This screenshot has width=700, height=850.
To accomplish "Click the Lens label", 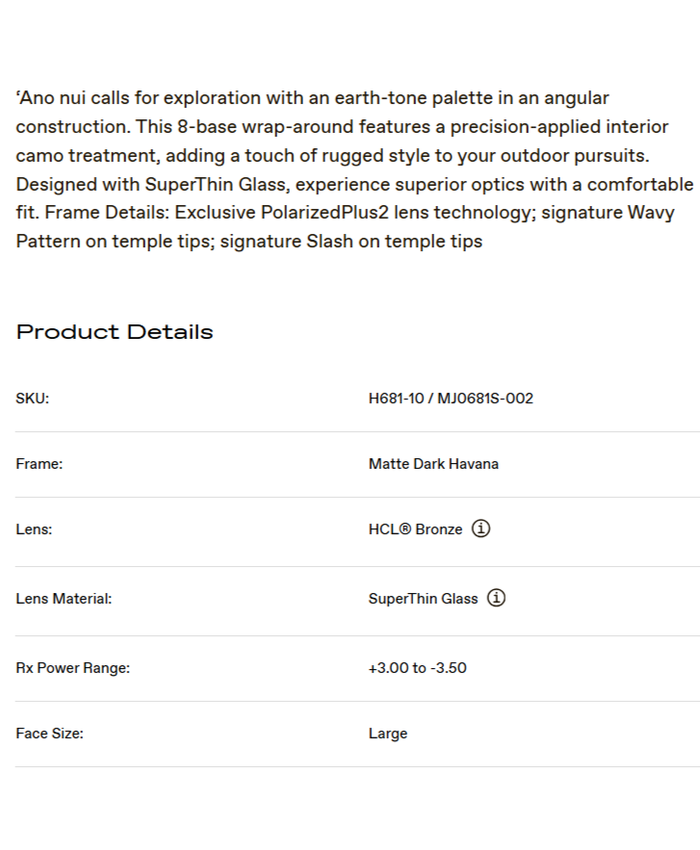I will tap(34, 530).
